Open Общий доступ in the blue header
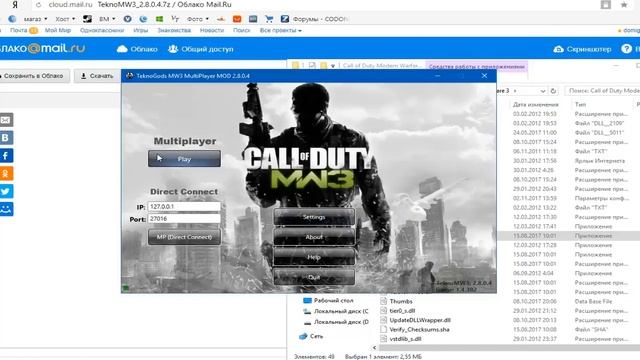The image size is (640, 360). 201,49
